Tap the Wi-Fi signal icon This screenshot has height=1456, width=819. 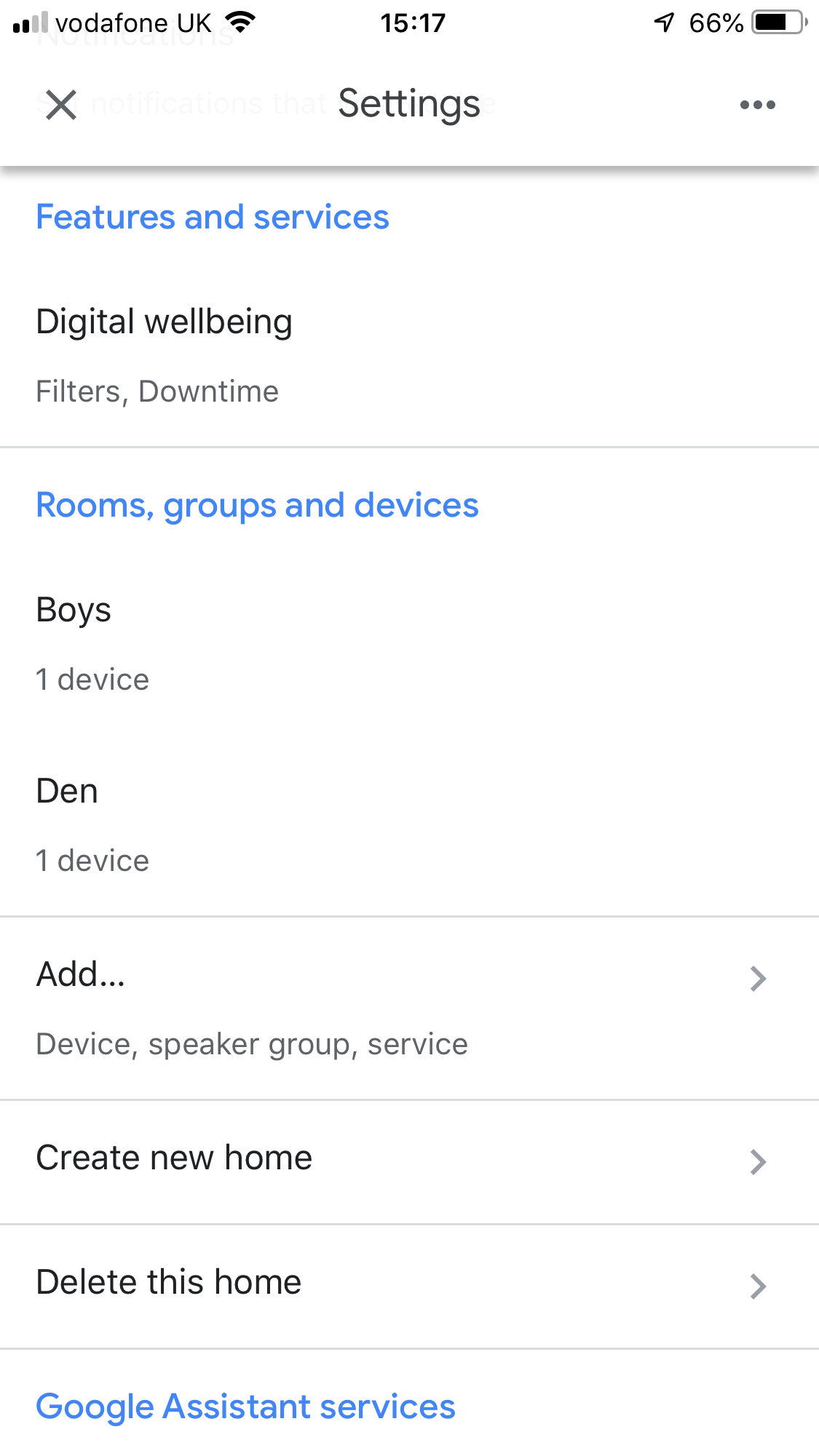[x=240, y=23]
